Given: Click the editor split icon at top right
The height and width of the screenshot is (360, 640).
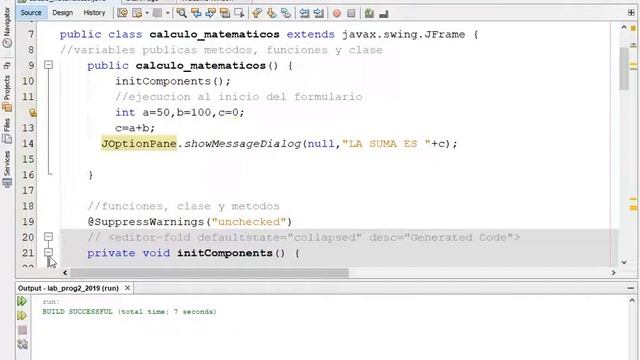Looking at the screenshot, I should (631, 13).
